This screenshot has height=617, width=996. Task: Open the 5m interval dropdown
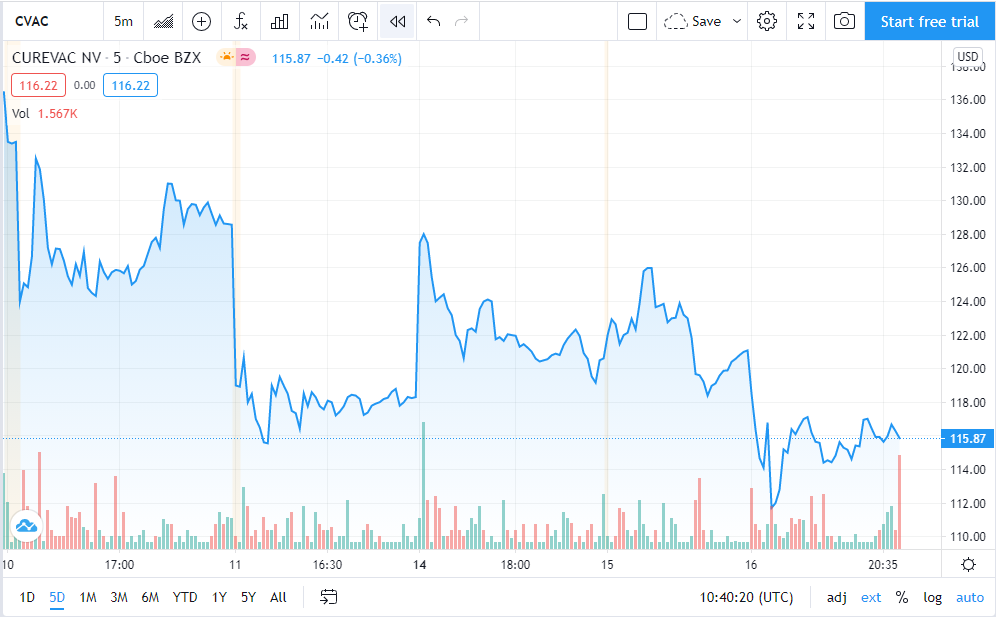point(124,21)
